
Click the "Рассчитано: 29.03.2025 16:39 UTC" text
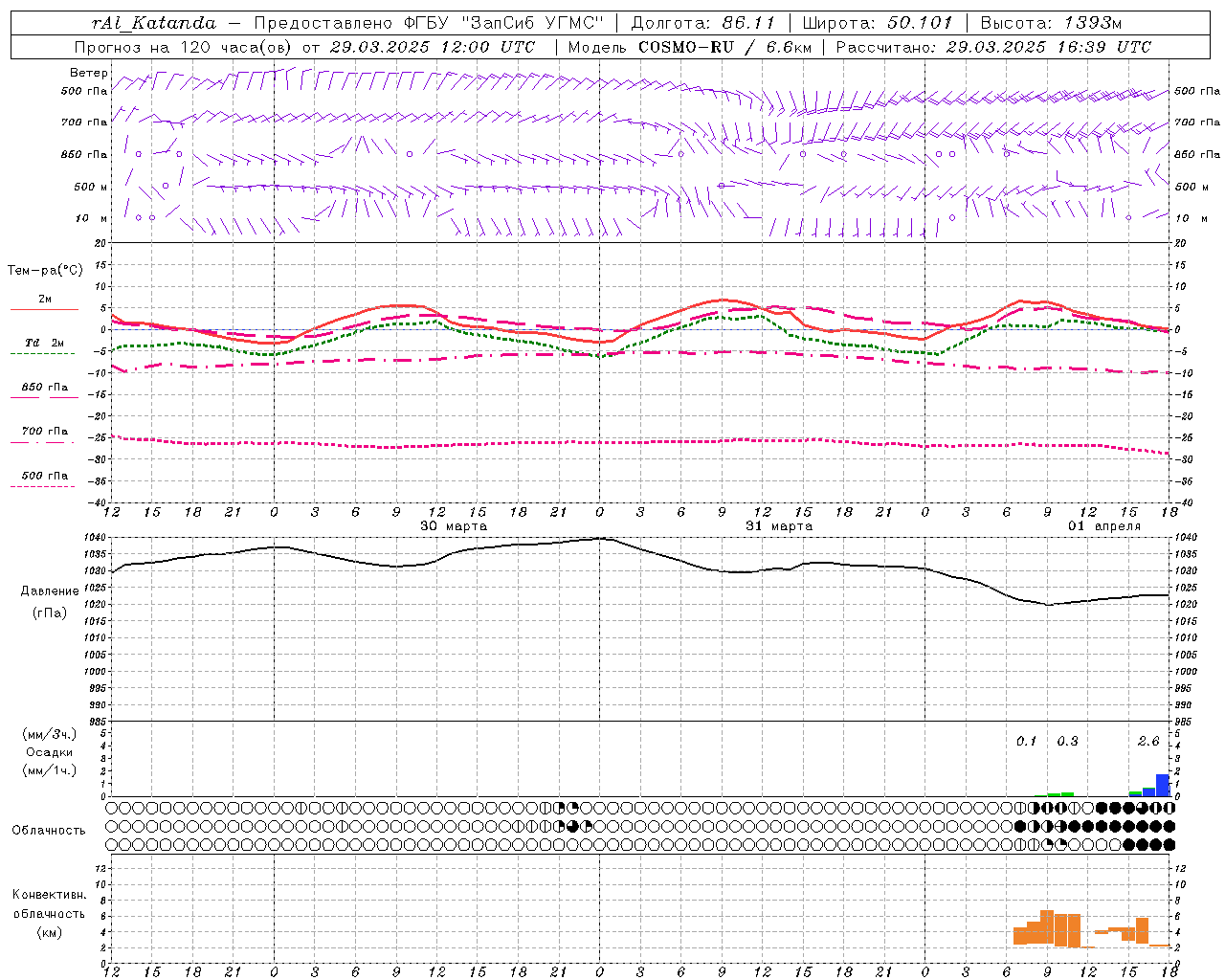coord(993,47)
